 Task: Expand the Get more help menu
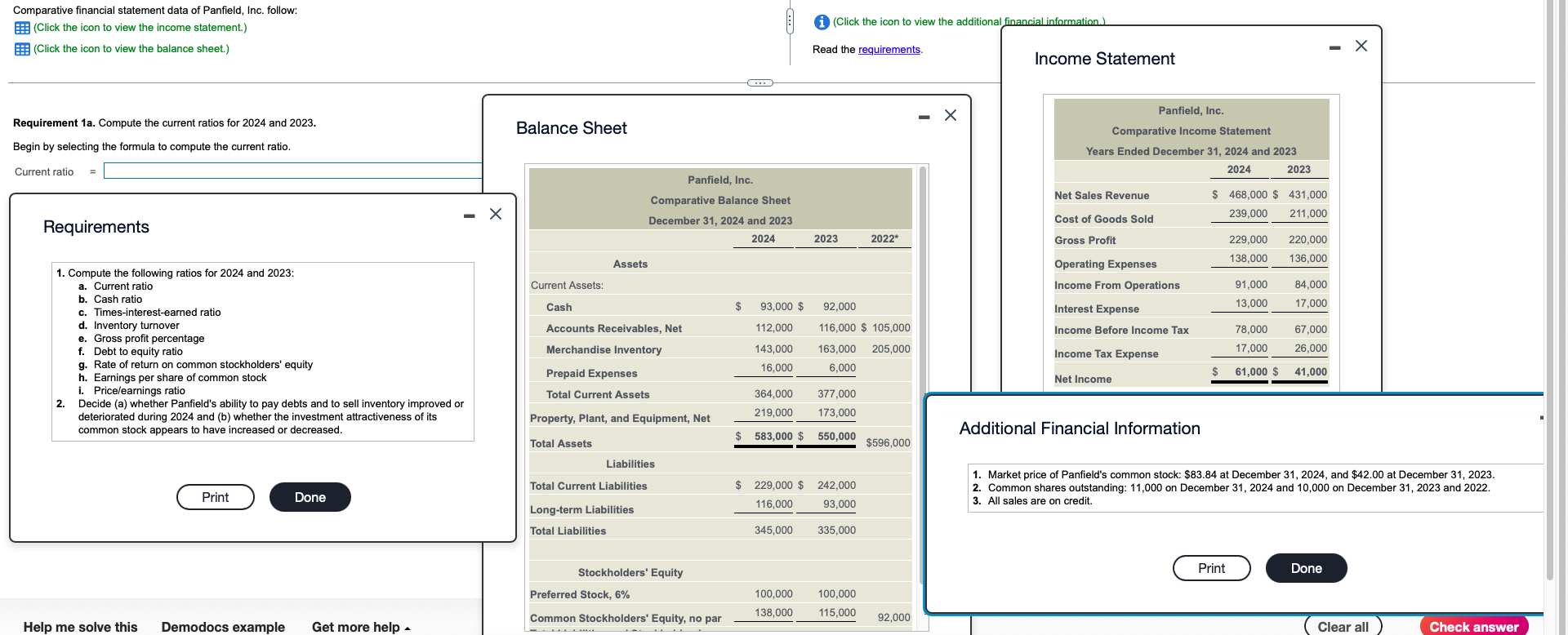(x=361, y=627)
